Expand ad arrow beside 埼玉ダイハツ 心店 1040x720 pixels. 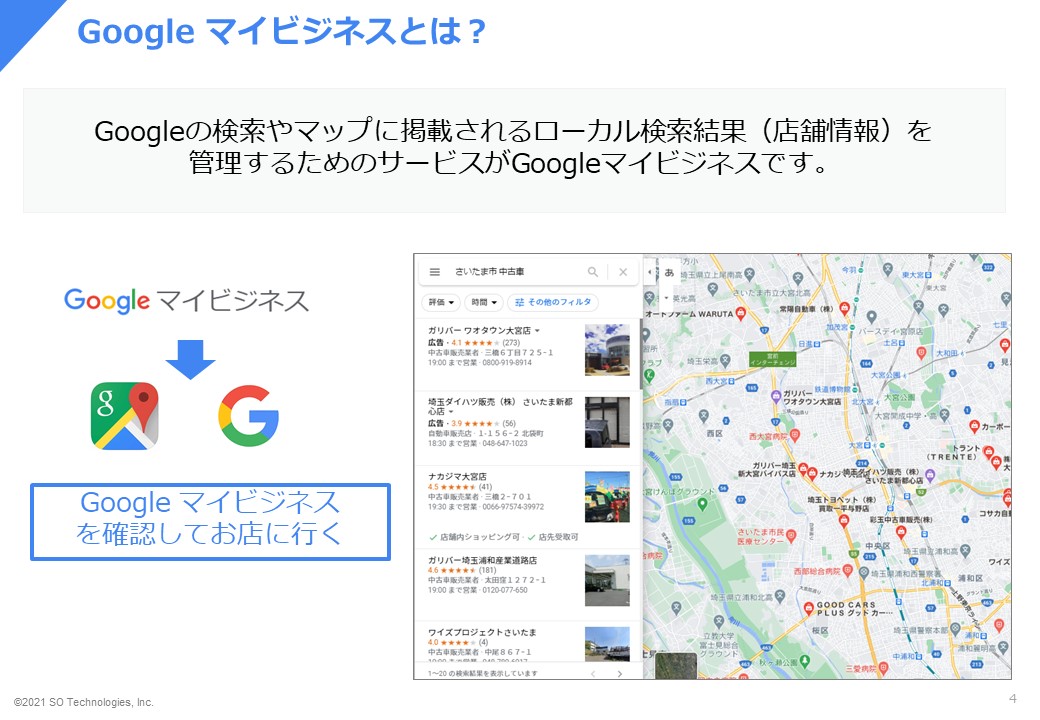(x=451, y=412)
